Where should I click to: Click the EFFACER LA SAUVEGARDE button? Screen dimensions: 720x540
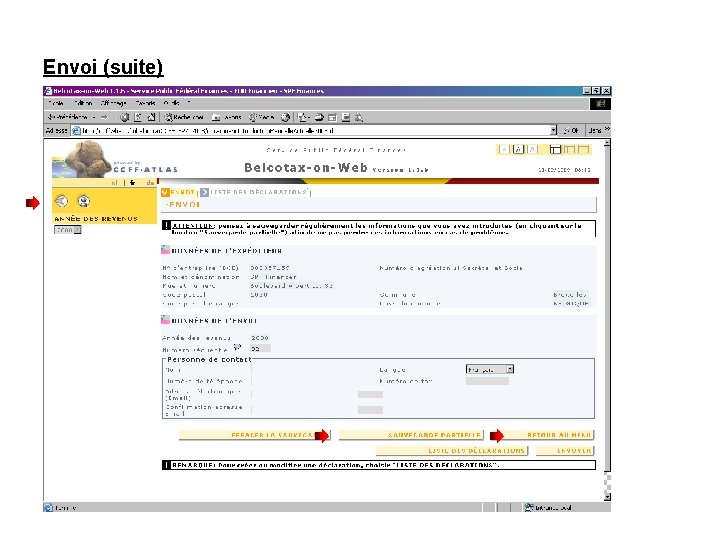click(x=254, y=435)
